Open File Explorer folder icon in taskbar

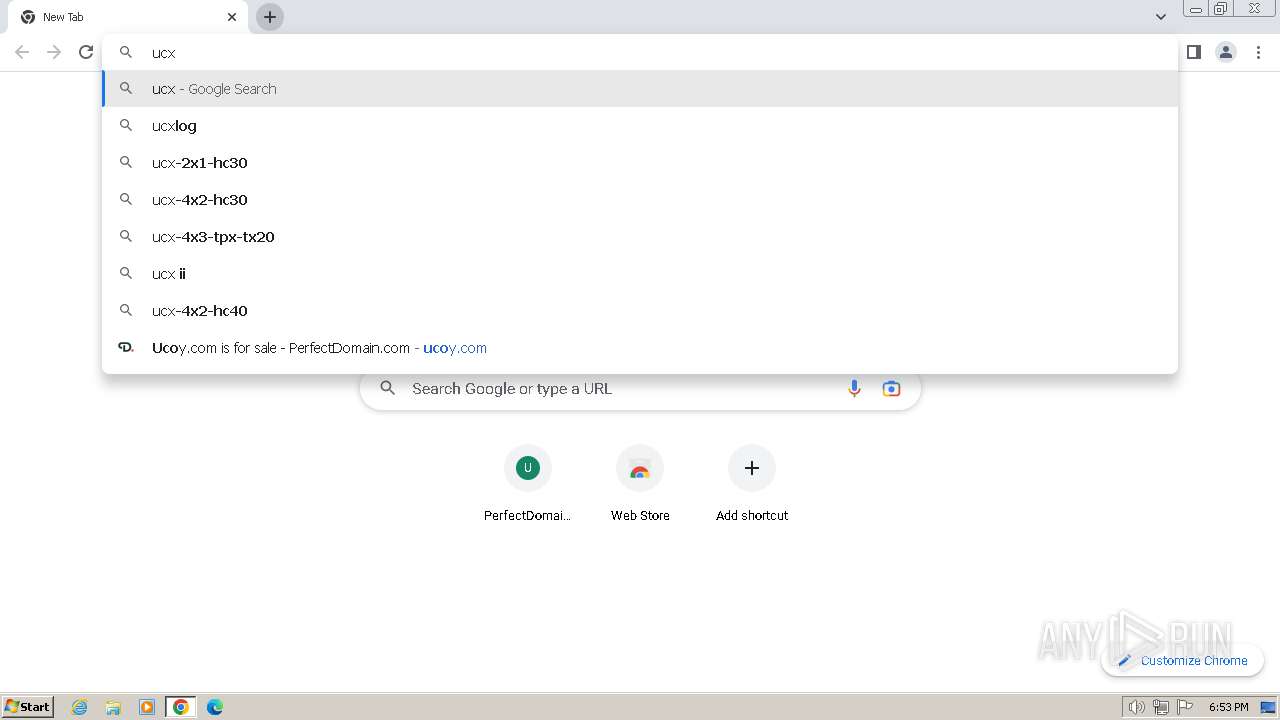113,707
